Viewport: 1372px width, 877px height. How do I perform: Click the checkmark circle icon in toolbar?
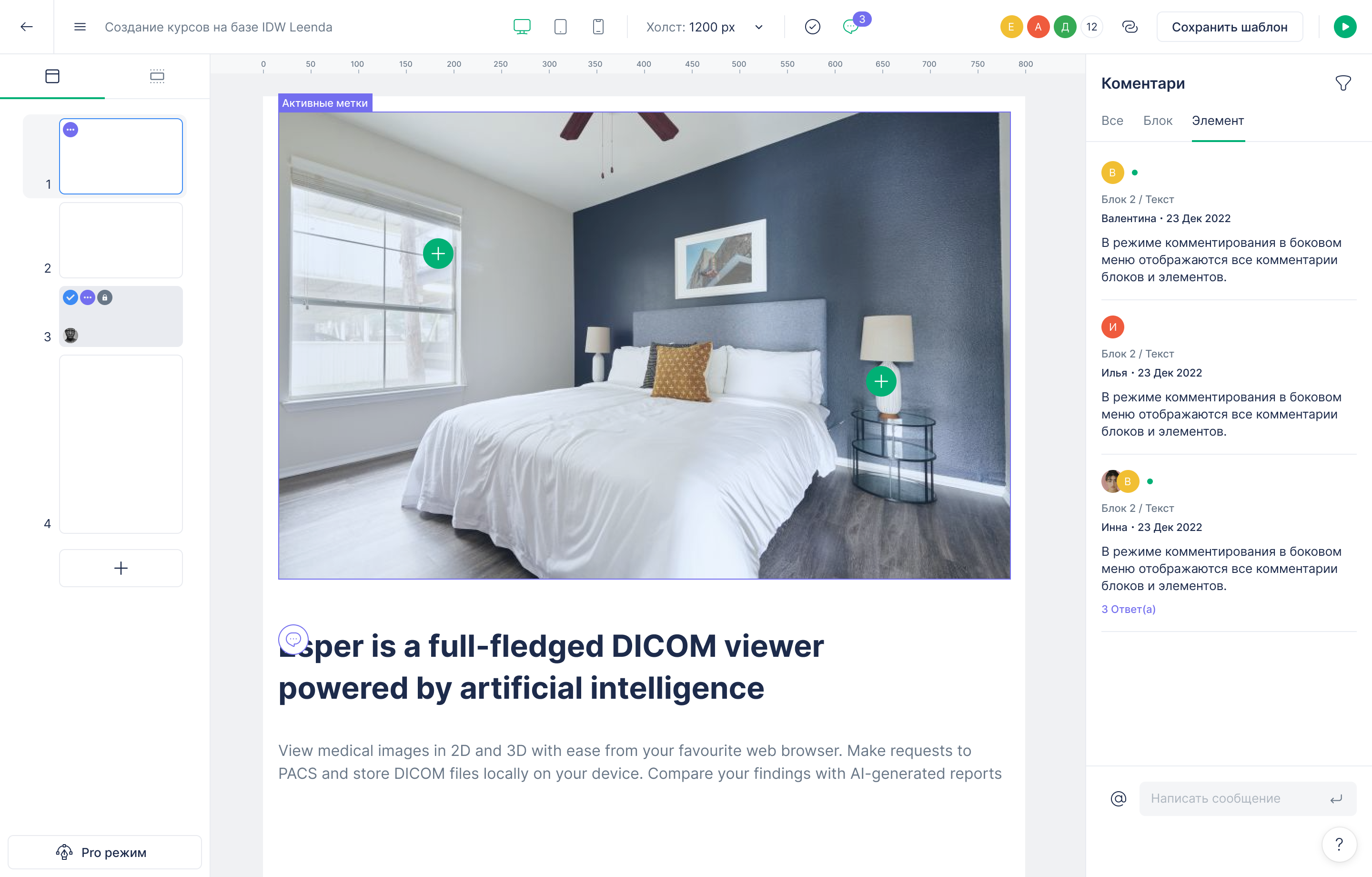pos(813,27)
